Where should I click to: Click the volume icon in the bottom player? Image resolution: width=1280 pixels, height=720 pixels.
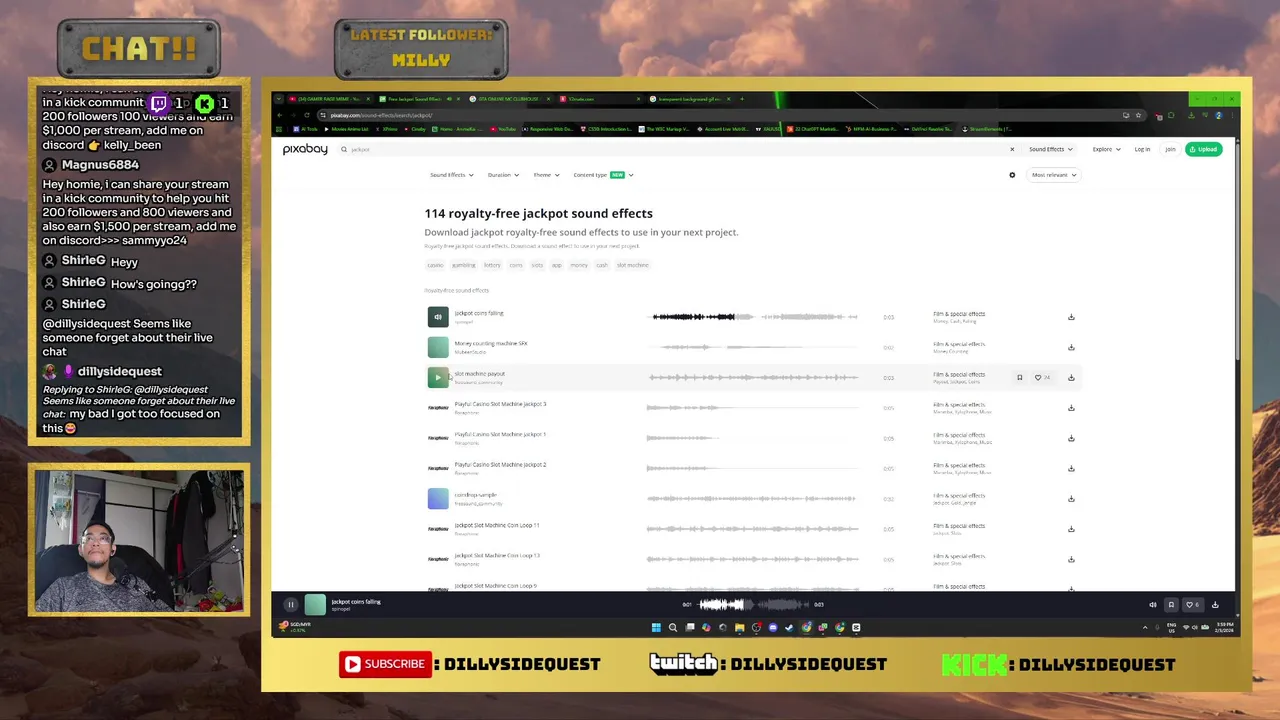(x=1152, y=604)
